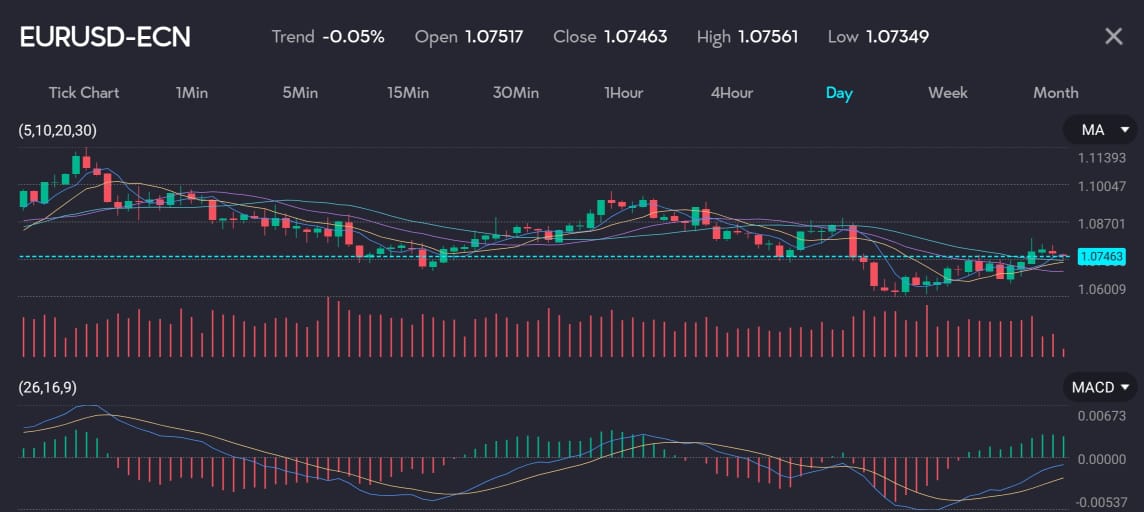Expand the MACD indicator dropdown
The image size is (1144, 512).
[x=1100, y=387]
